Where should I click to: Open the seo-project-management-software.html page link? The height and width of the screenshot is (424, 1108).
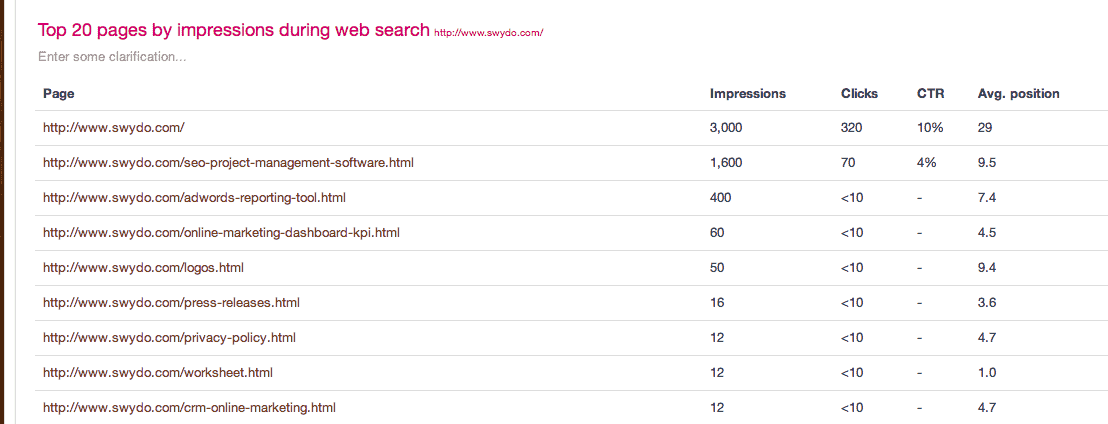click(228, 163)
